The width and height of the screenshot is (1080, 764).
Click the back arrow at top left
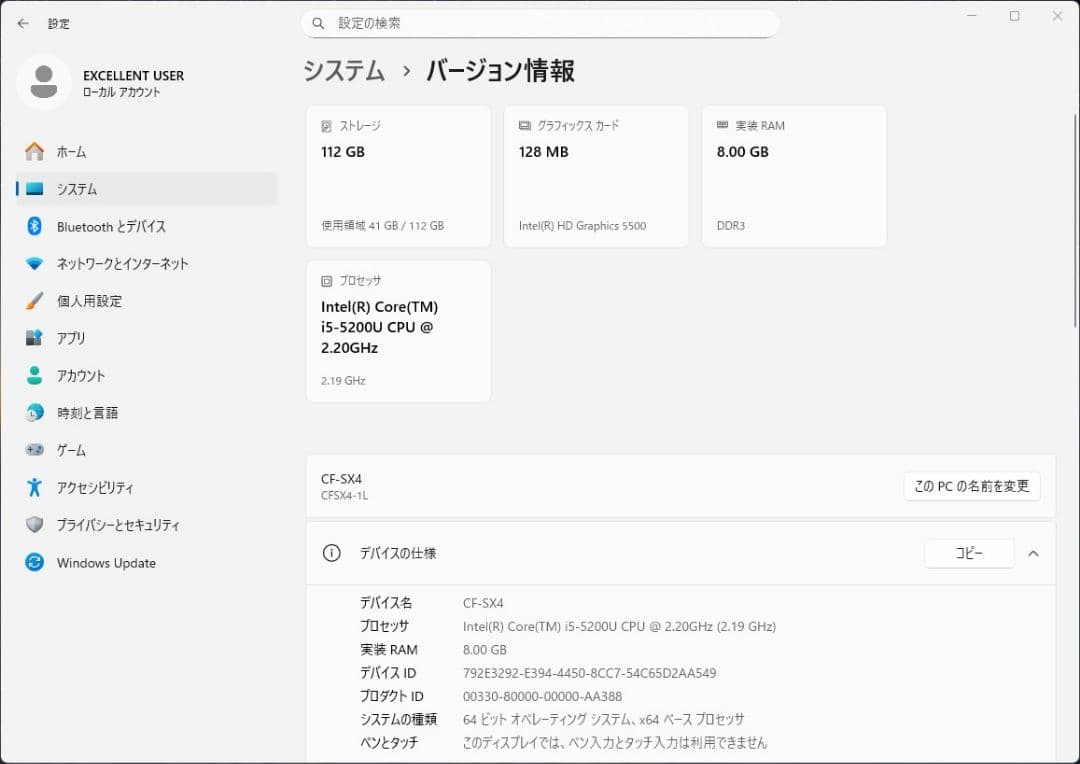22,23
